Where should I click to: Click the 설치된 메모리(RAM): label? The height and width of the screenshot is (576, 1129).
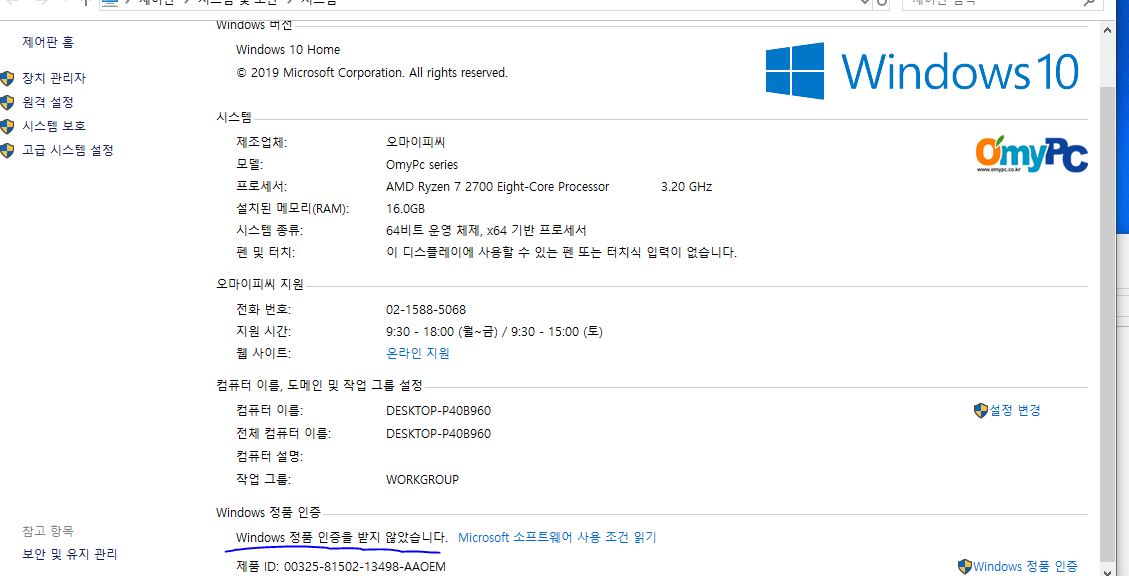tap(292, 210)
